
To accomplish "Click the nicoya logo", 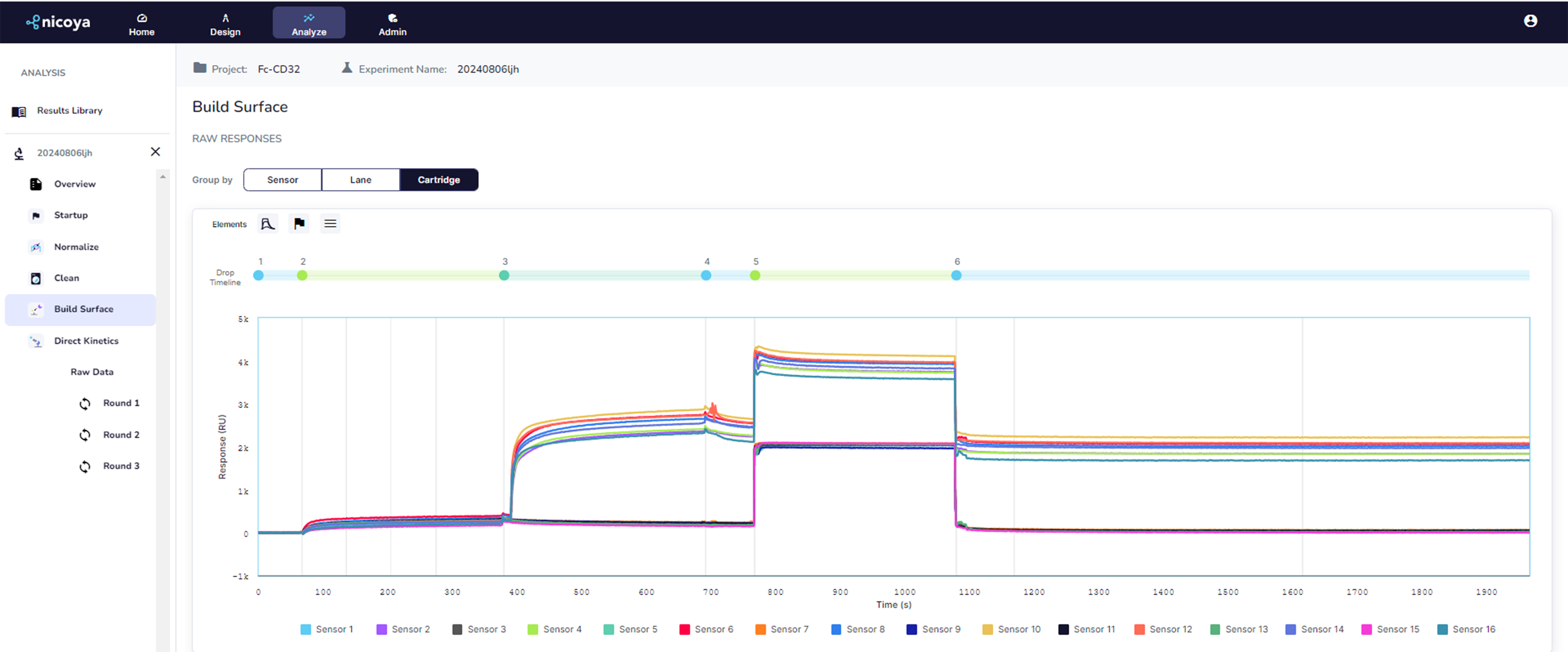I will (x=58, y=22).
